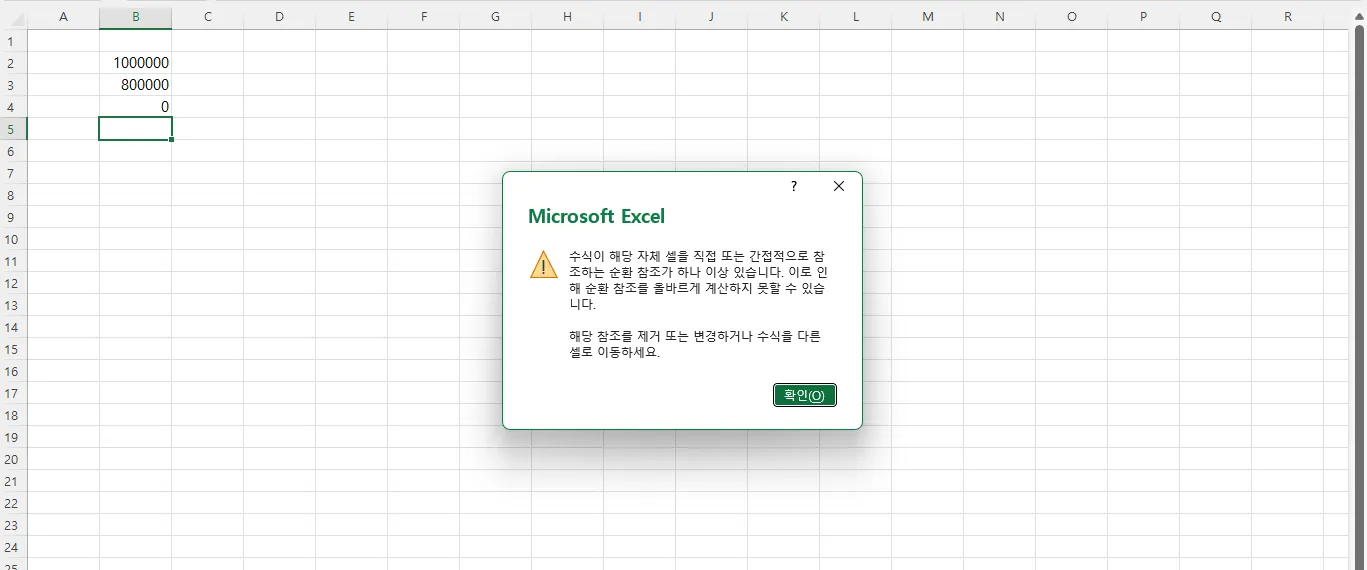This screenshot has width=1367, height=570.
Task: Click the Microsoft Excel dialog title
Action: tap(596, 216)
